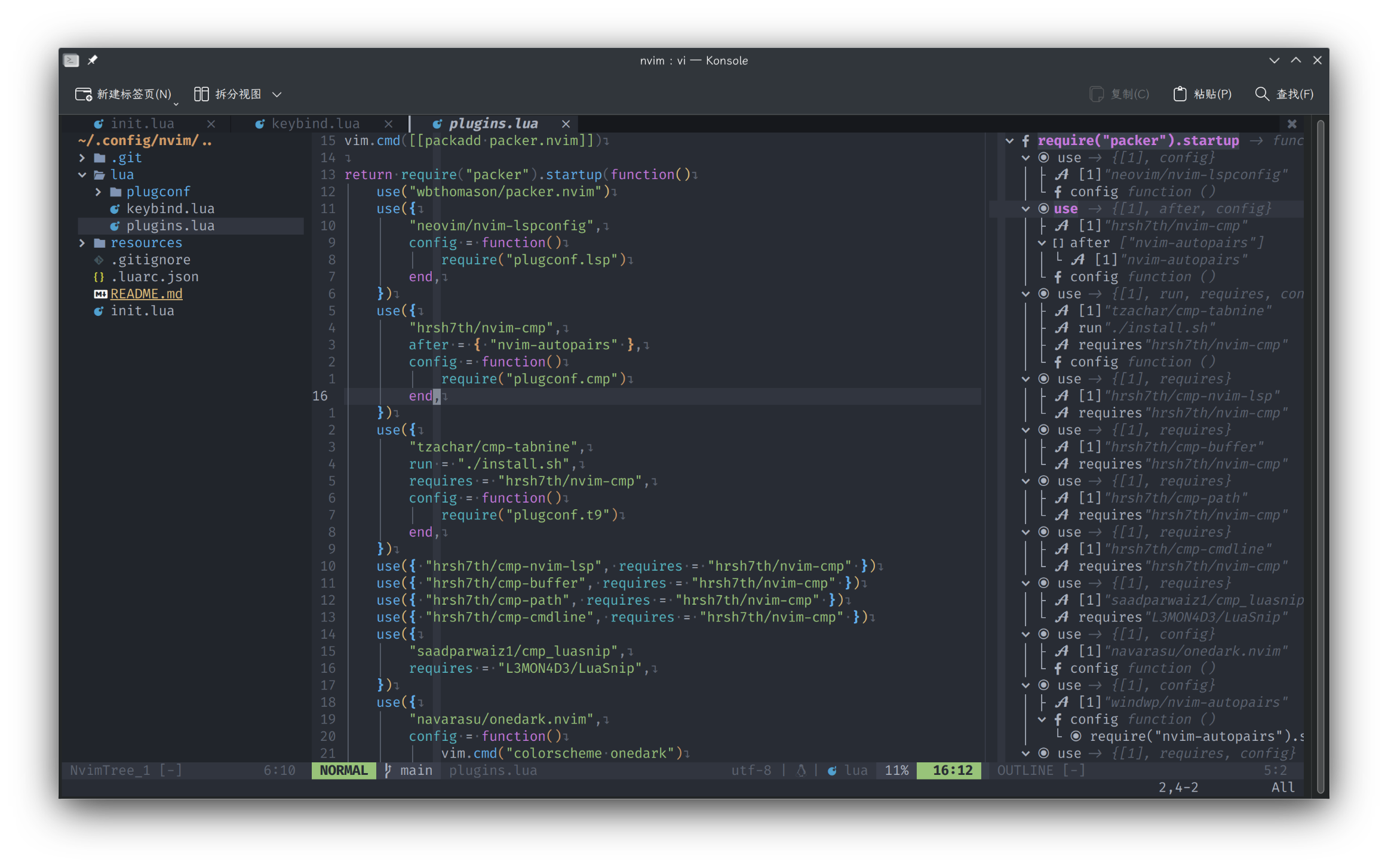Image resolution: width=1388 pixels, height=868 pixels.
Task: Open split view dropdown arrow
Action: point(277,94)
